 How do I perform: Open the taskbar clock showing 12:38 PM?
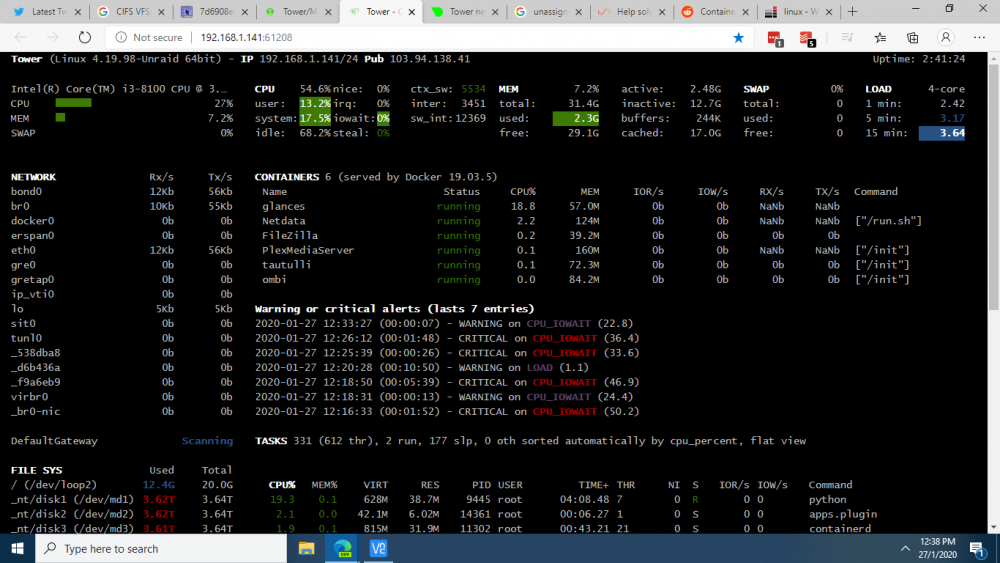pos(938,548)
